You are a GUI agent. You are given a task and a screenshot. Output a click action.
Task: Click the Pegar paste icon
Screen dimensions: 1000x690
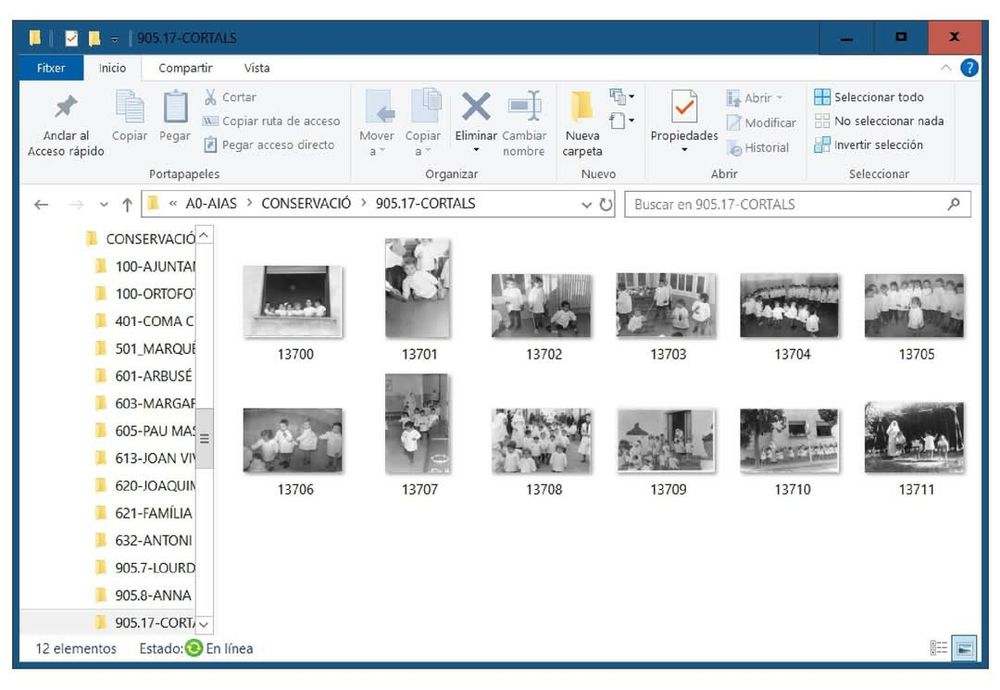click(175, 106)
